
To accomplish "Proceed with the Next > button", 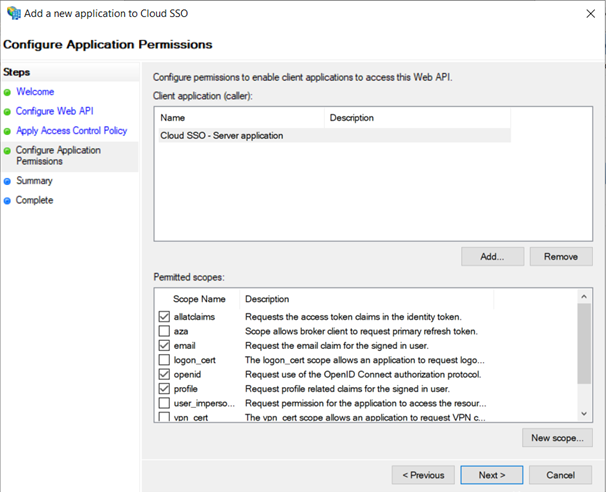I will [491, 474].
